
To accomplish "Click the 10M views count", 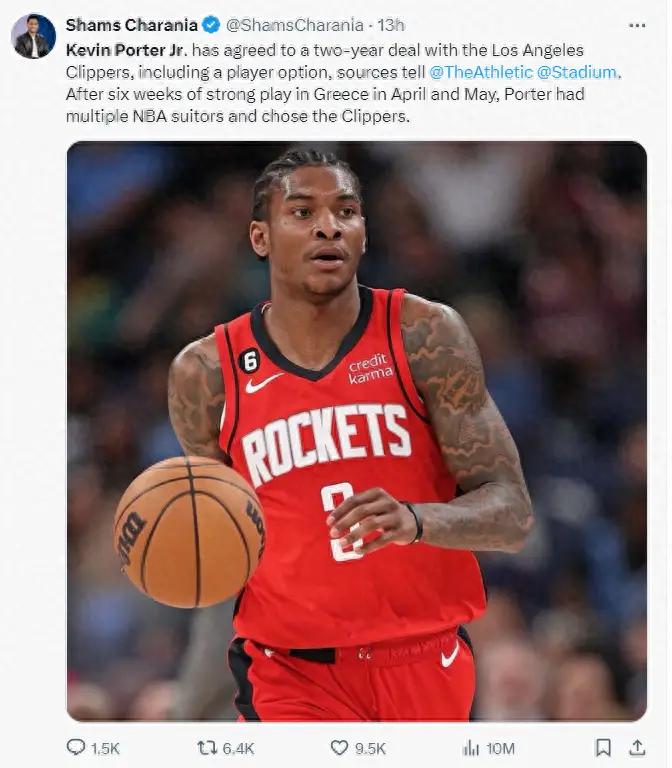I will tap(501, 748).
